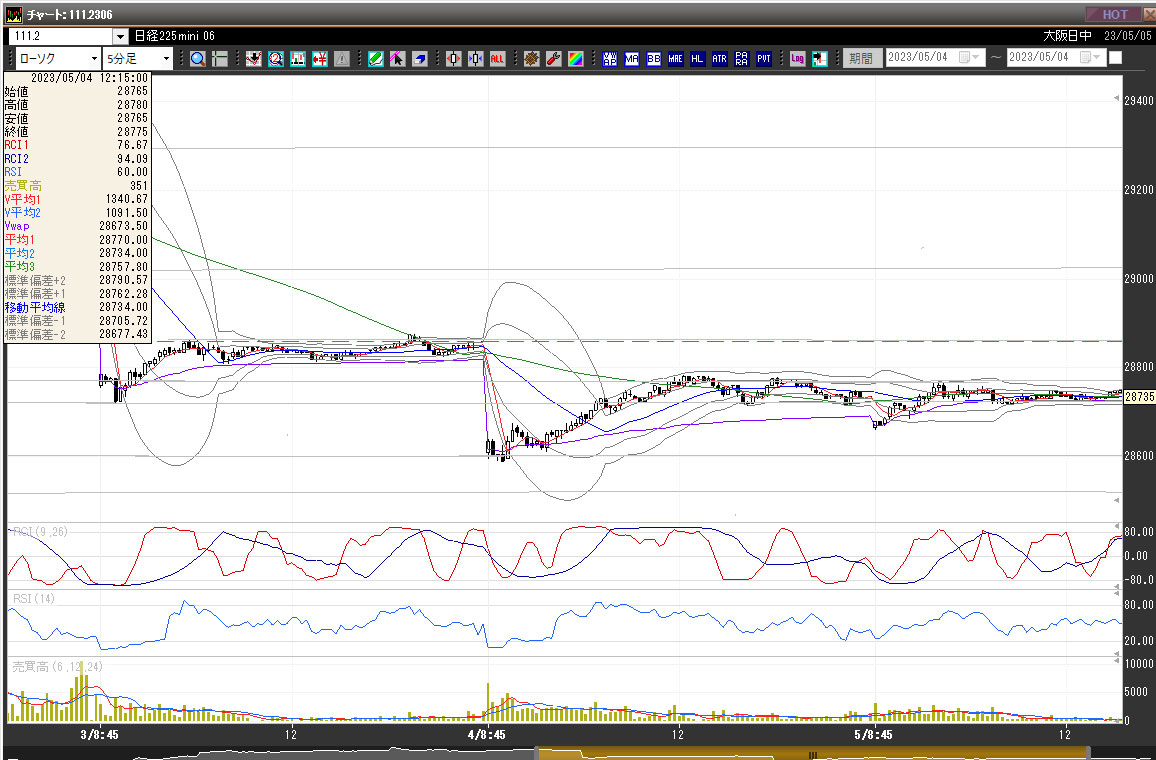Toggle the PARA parabolic indicator
This screenshot has height=760, width=1156.
tap(742, 58)
